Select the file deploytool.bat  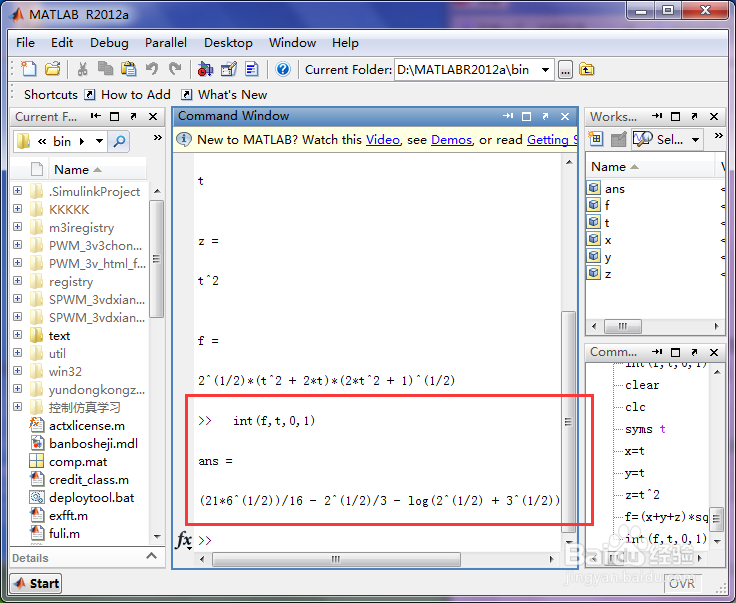click(x=92, y=497)
